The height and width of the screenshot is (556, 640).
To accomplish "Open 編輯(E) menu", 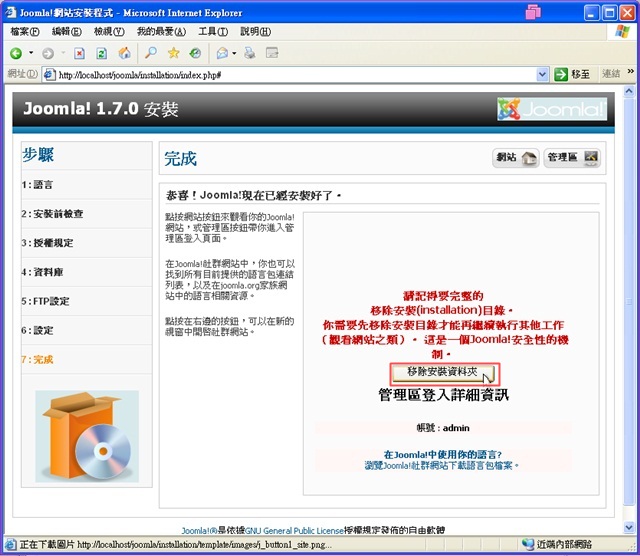I will tap(67, 31).
